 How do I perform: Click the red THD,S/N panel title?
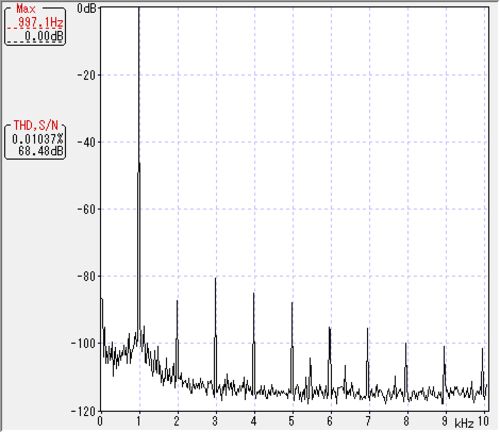click(36, 125)
